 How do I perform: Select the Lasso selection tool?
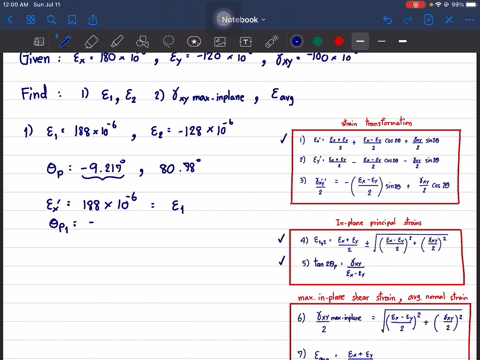tap(168, 42)
